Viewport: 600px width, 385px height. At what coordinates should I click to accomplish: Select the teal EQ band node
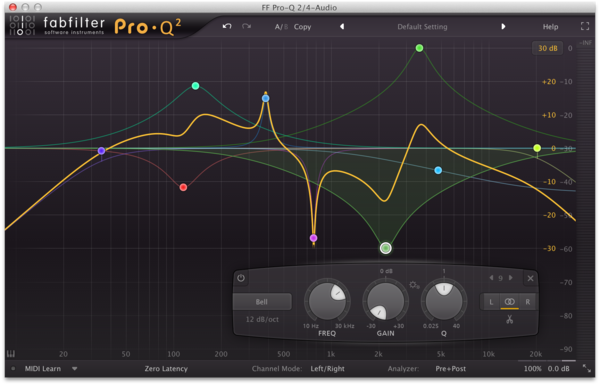[196, 86]
